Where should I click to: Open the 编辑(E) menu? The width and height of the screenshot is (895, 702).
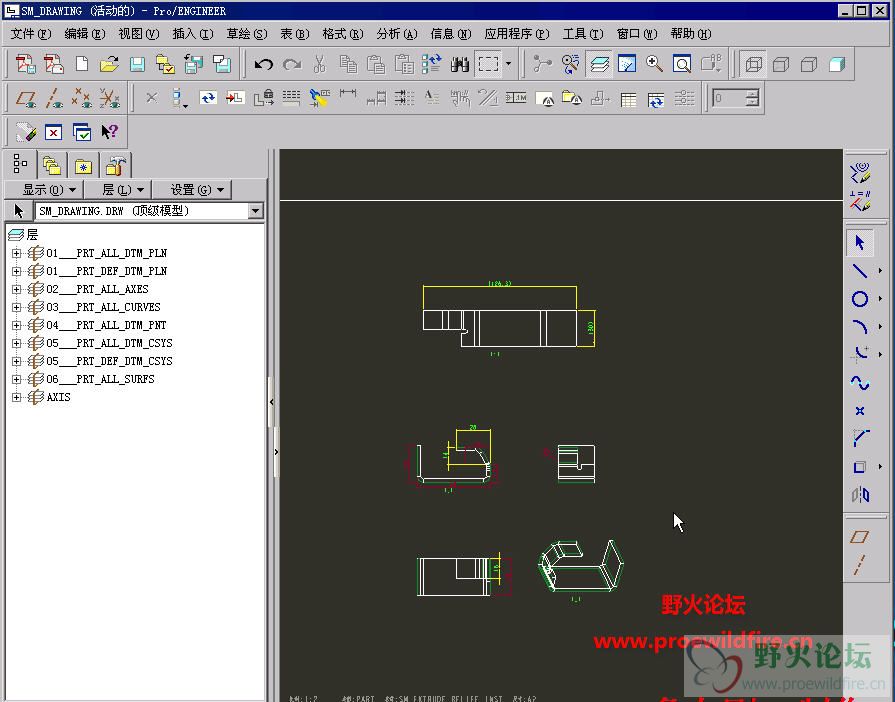(85, 34)
